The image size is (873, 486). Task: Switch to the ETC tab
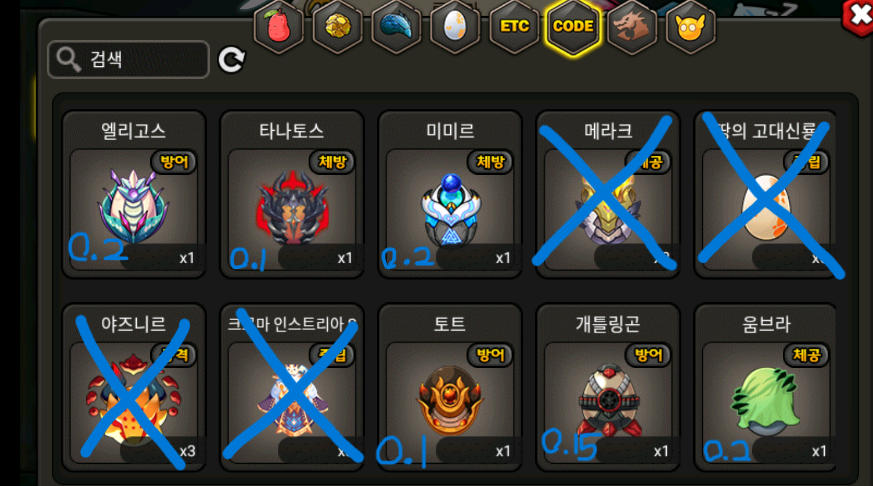pyautogui.click(x=514, y=26)
